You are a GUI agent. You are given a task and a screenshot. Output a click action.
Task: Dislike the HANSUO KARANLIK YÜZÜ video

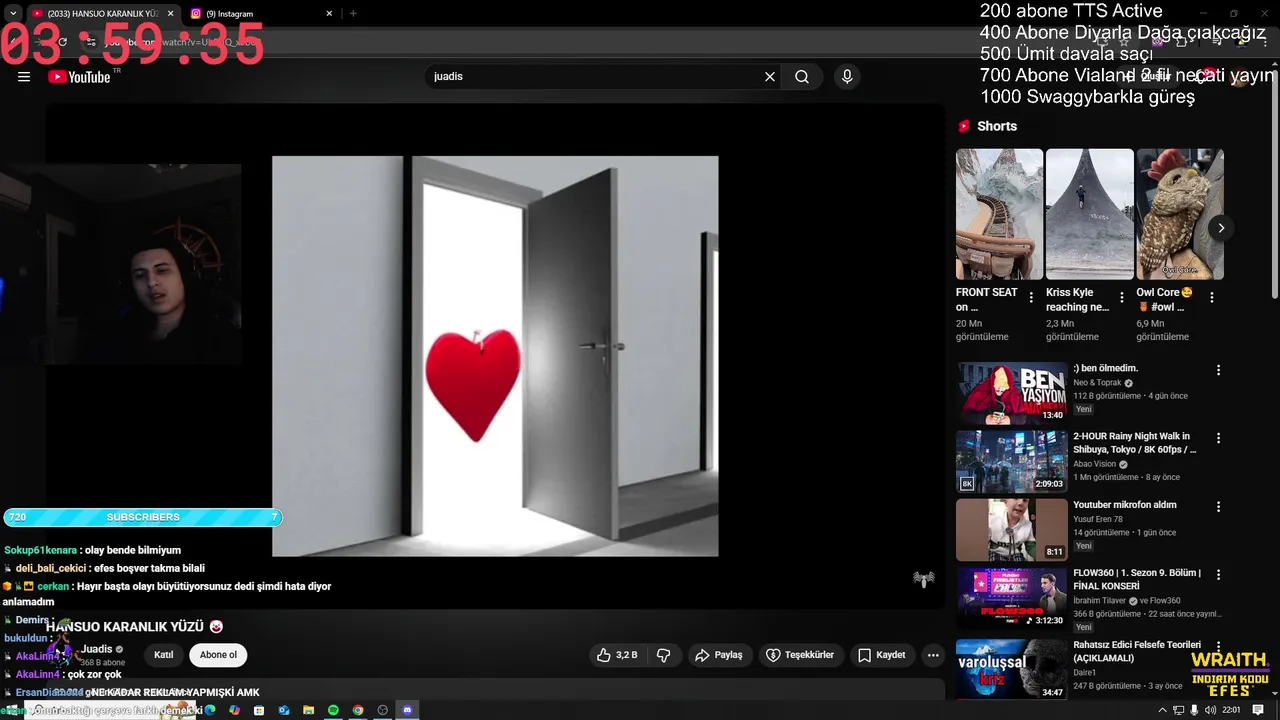663,655
